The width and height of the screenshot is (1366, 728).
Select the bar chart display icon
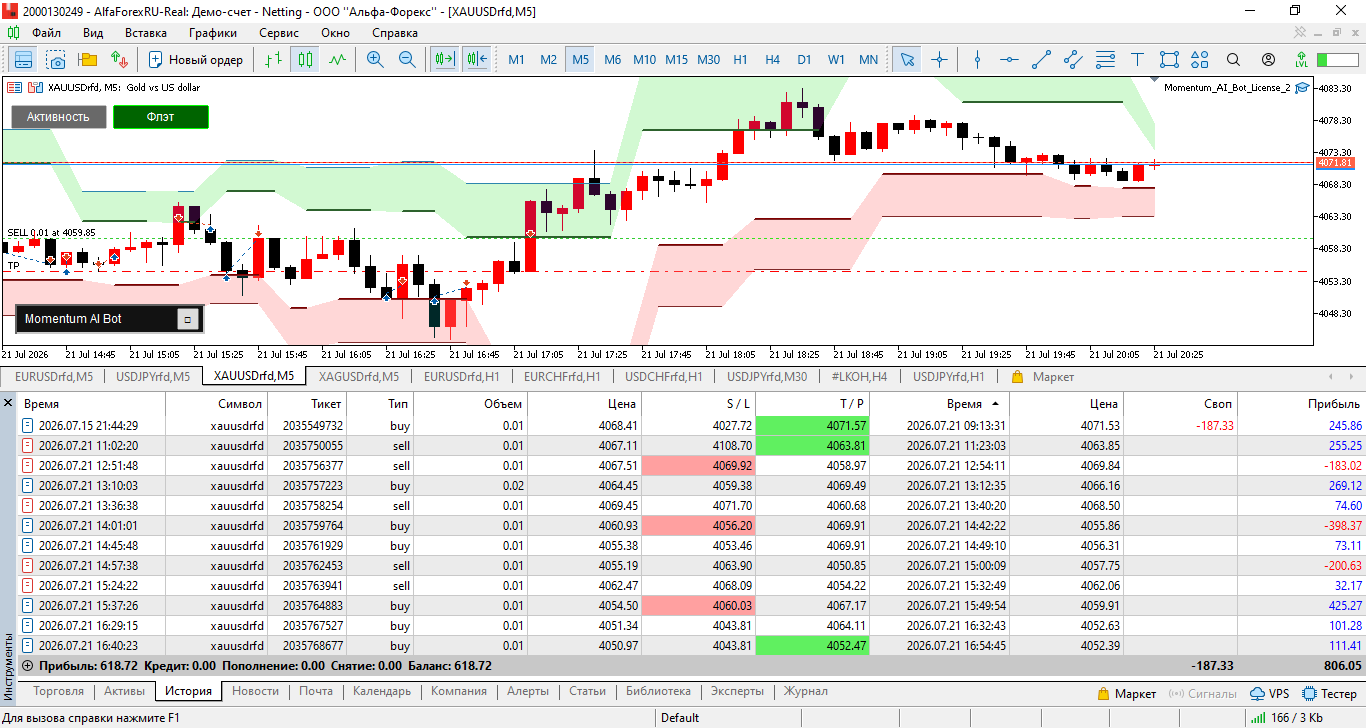(x=273, y=60)
